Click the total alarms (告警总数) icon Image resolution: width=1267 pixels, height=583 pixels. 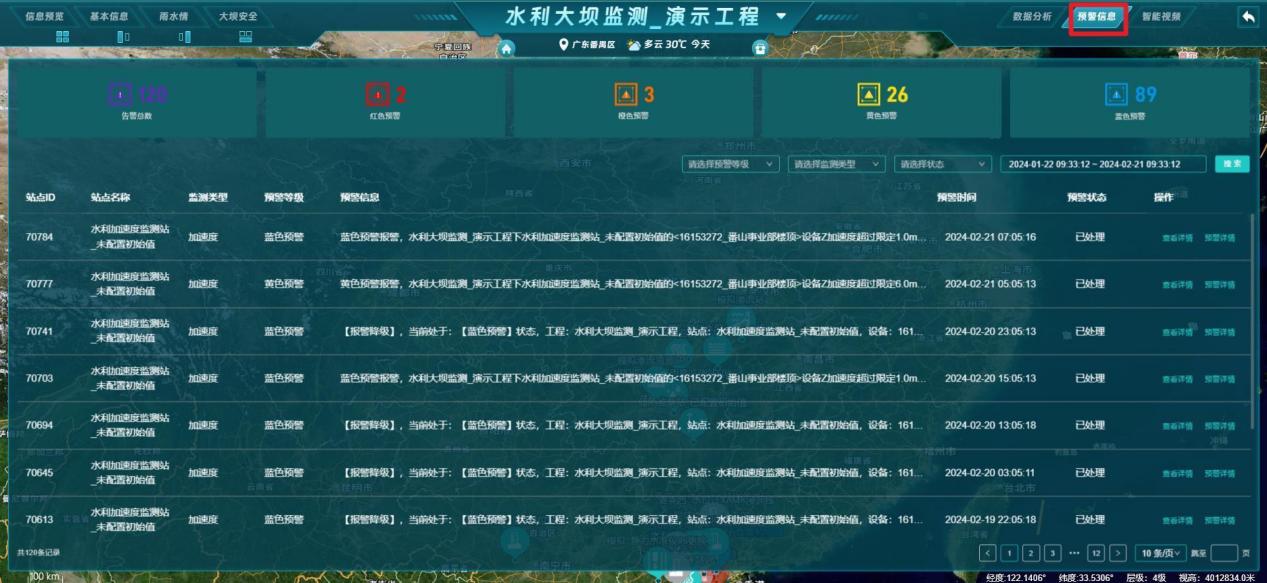(120, 94)
